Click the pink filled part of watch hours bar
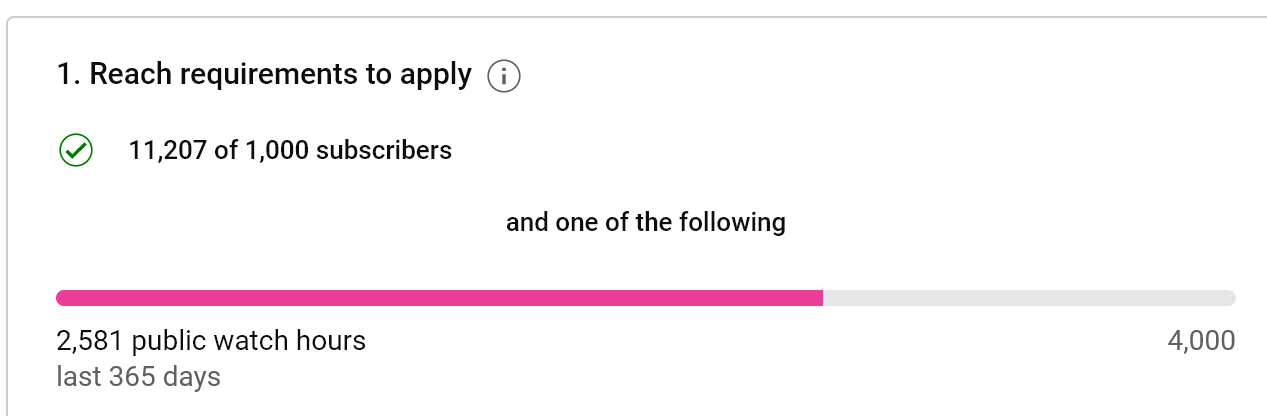This screenshot has height=416, width=1267. click(x=439, y=298)
